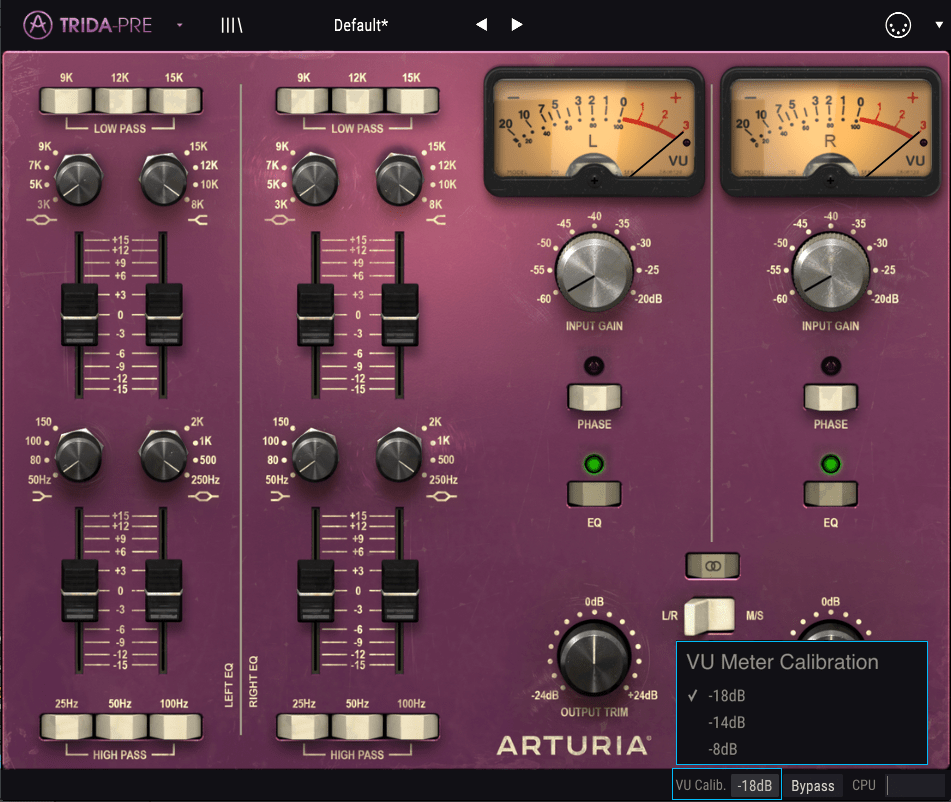
Task: Toggle Right EQ 25Hz high pass button
Action: pos(304,726)
